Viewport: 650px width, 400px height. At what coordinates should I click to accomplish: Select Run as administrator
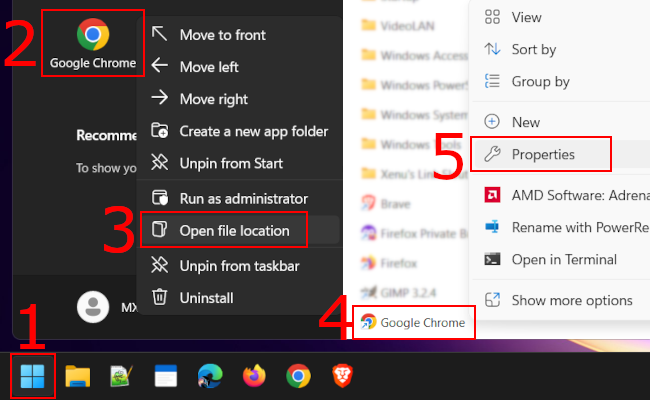point(239,199)
